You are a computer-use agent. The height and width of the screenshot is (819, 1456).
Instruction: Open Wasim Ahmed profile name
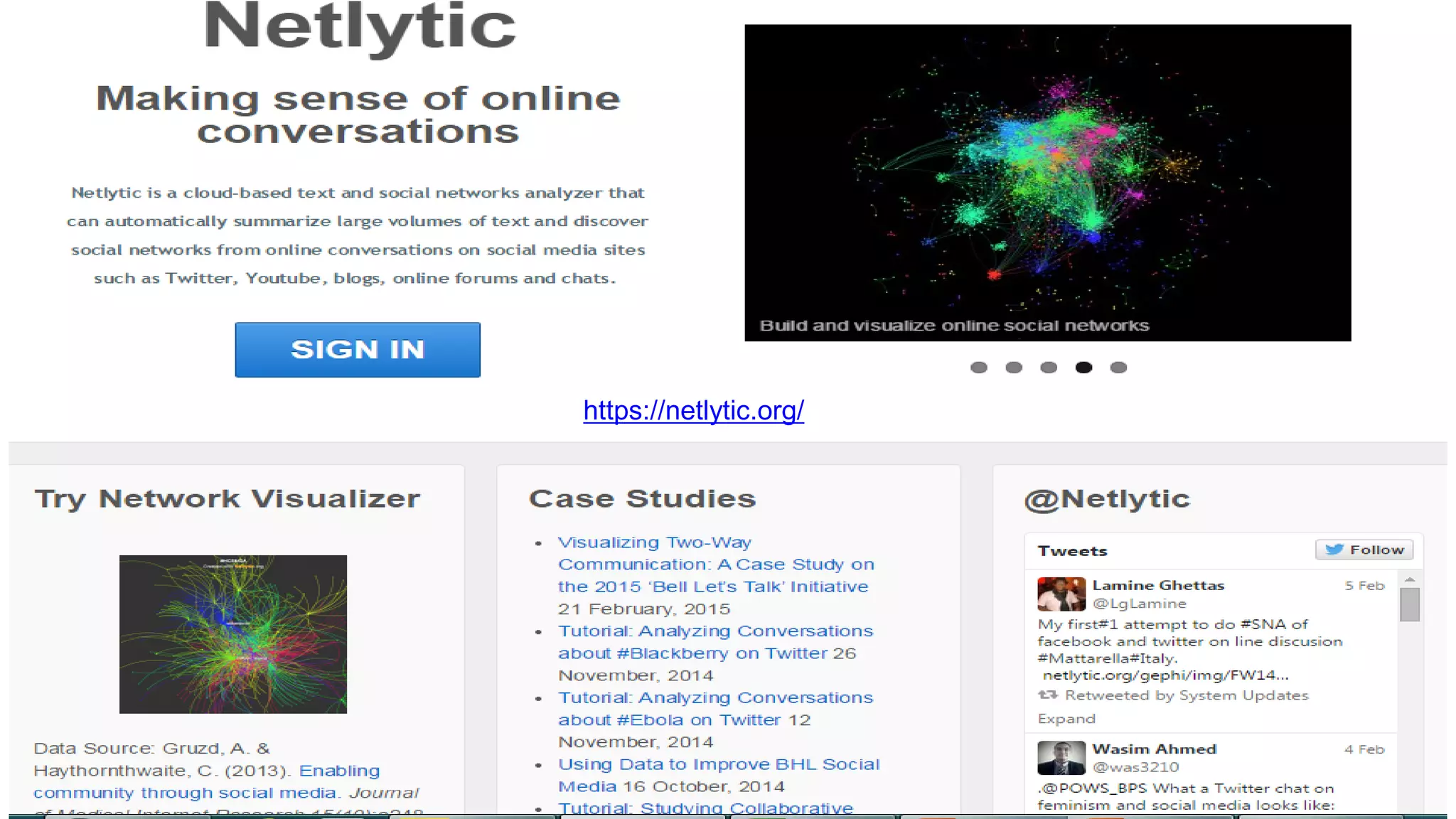click(1155, 749)
